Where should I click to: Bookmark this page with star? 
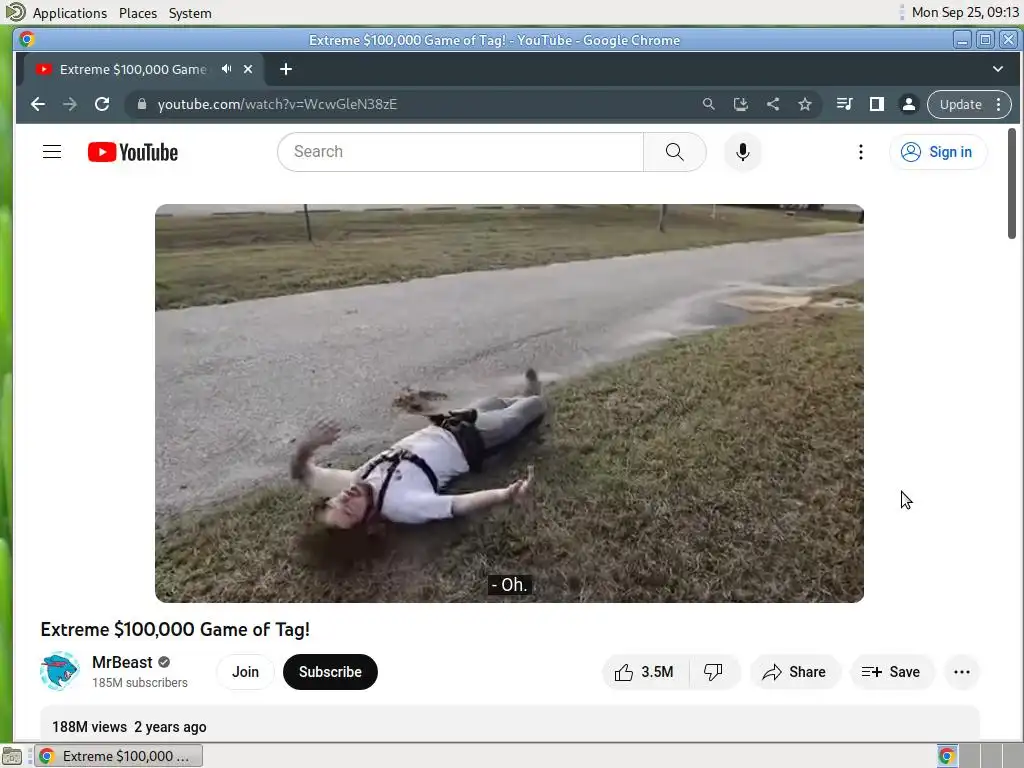[805, 104]
